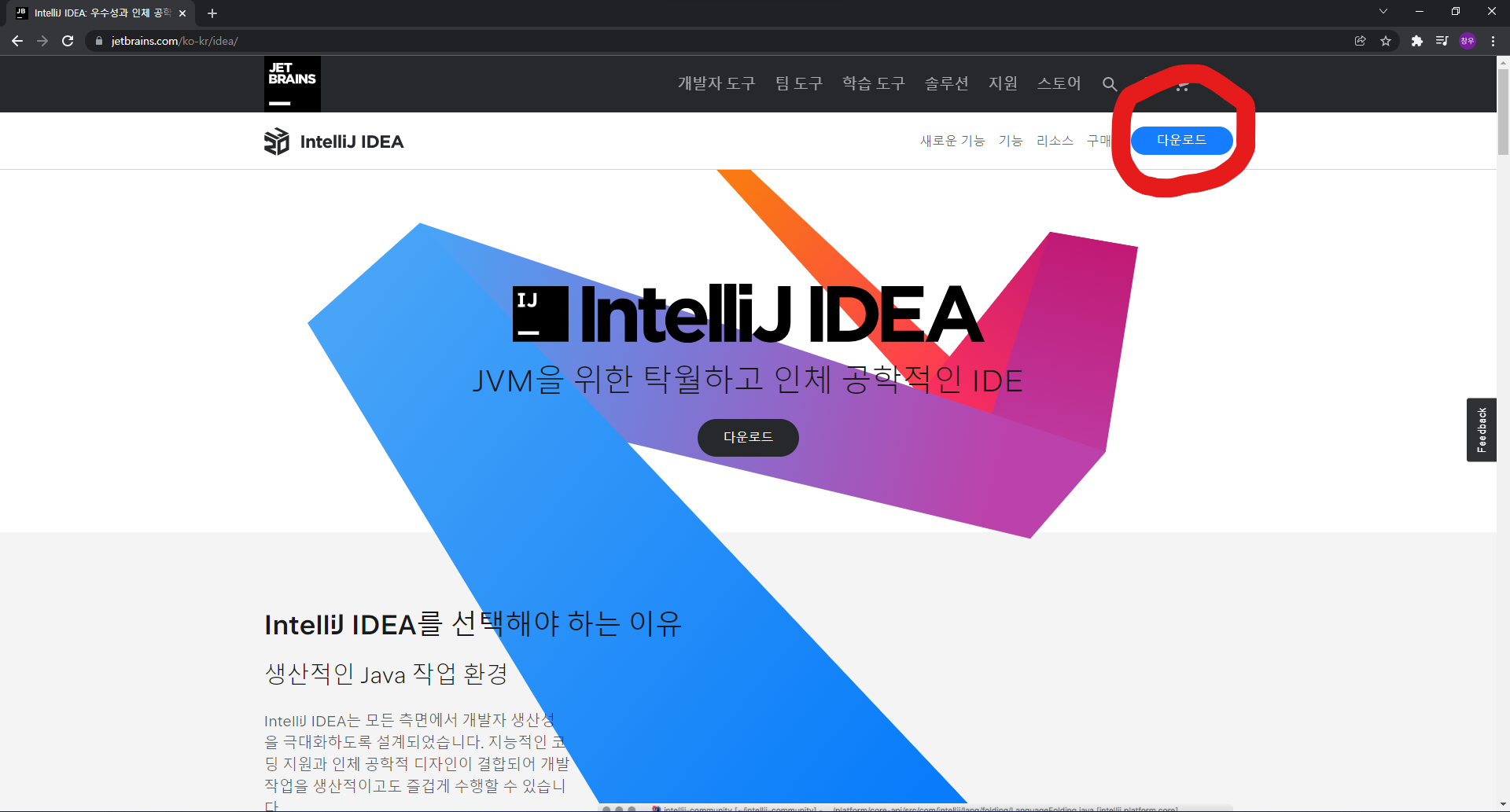This screenshot has width=1510, height=812.
Task: Open the 스토어 menu
Action: [x=1059, y=83]
